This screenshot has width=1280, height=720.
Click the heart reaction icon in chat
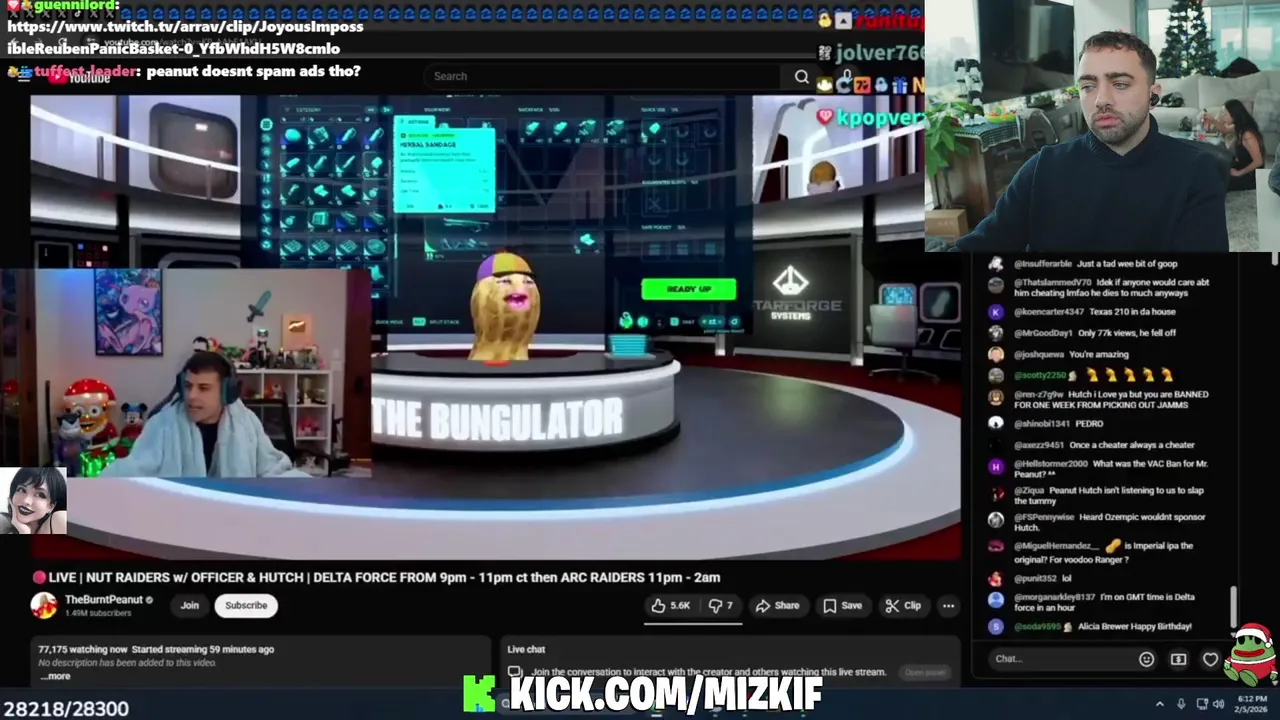click(1210, 659)
